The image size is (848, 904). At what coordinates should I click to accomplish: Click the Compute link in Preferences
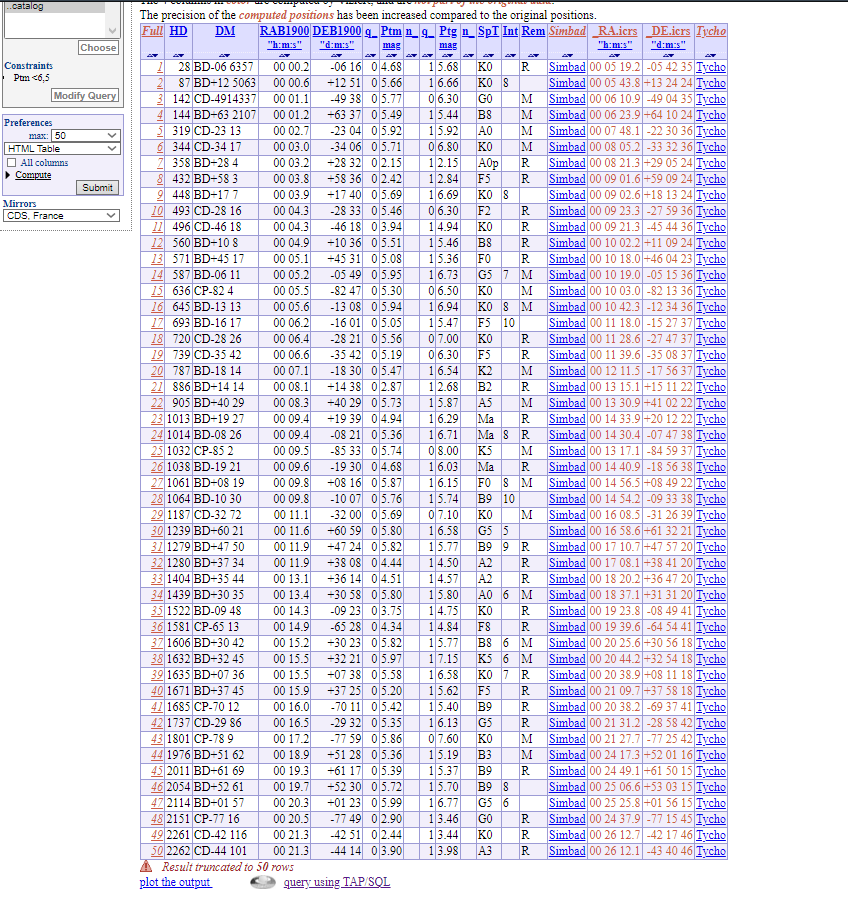[33, 175]
